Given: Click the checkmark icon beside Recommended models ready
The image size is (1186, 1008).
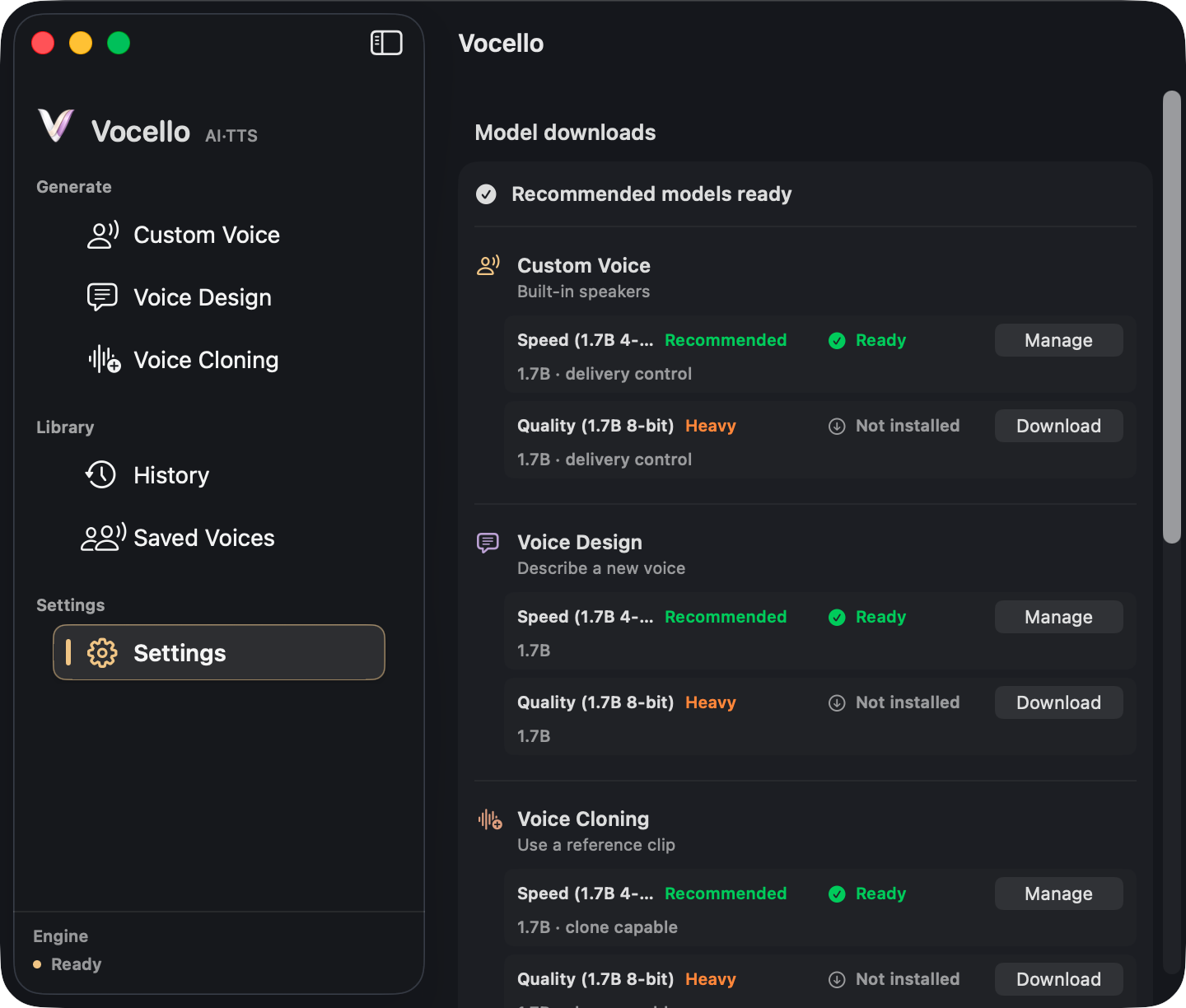Looking at the screenshot, I should (487, 194).
